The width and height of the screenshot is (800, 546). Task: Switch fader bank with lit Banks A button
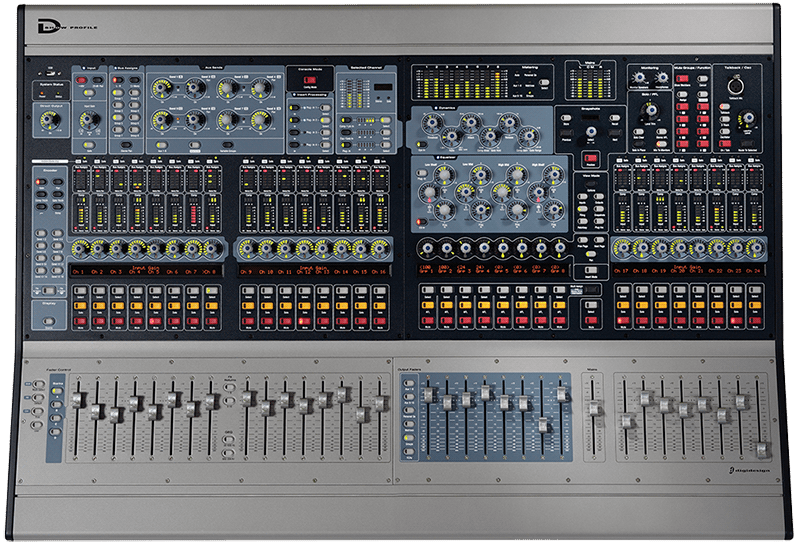pos(56,391)
